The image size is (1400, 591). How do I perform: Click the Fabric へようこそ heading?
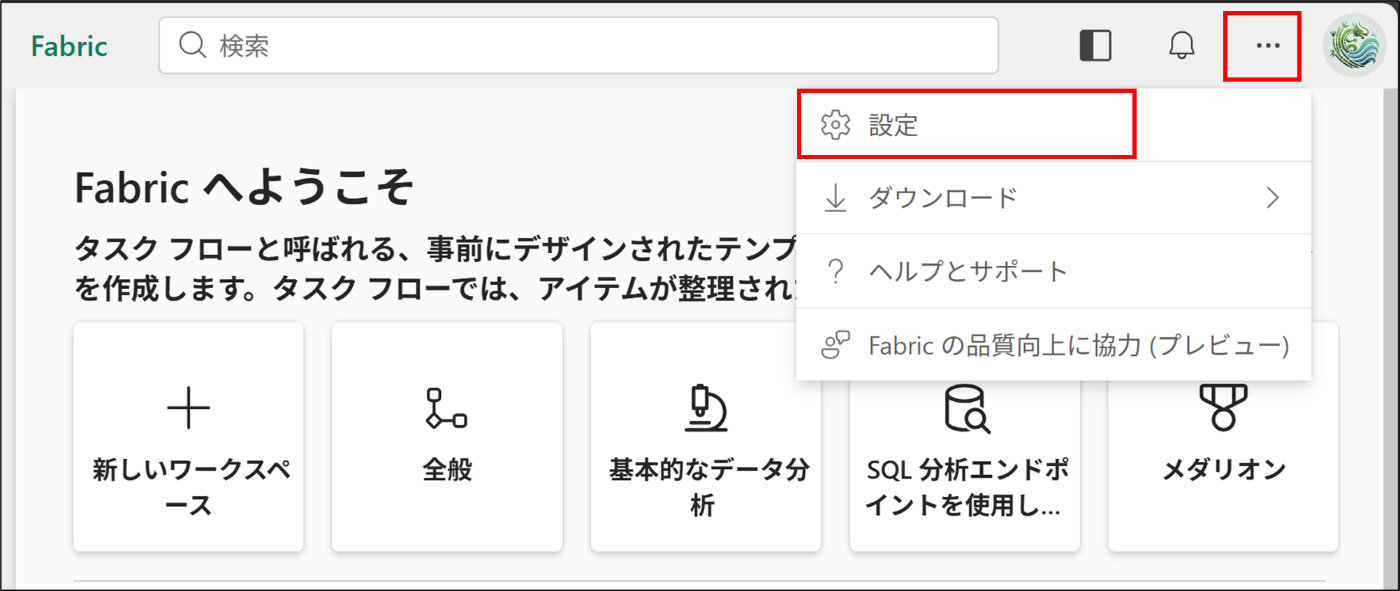point(244,187)
